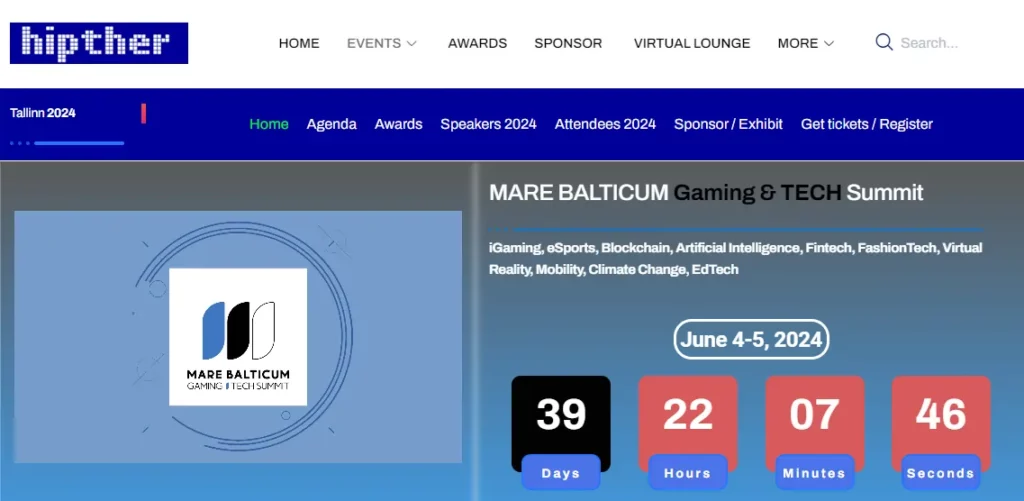1024x501 pixels.
Task: Open the Sponsor / Exhibit link
Action: pyautogui.click(x=728, y=124)
